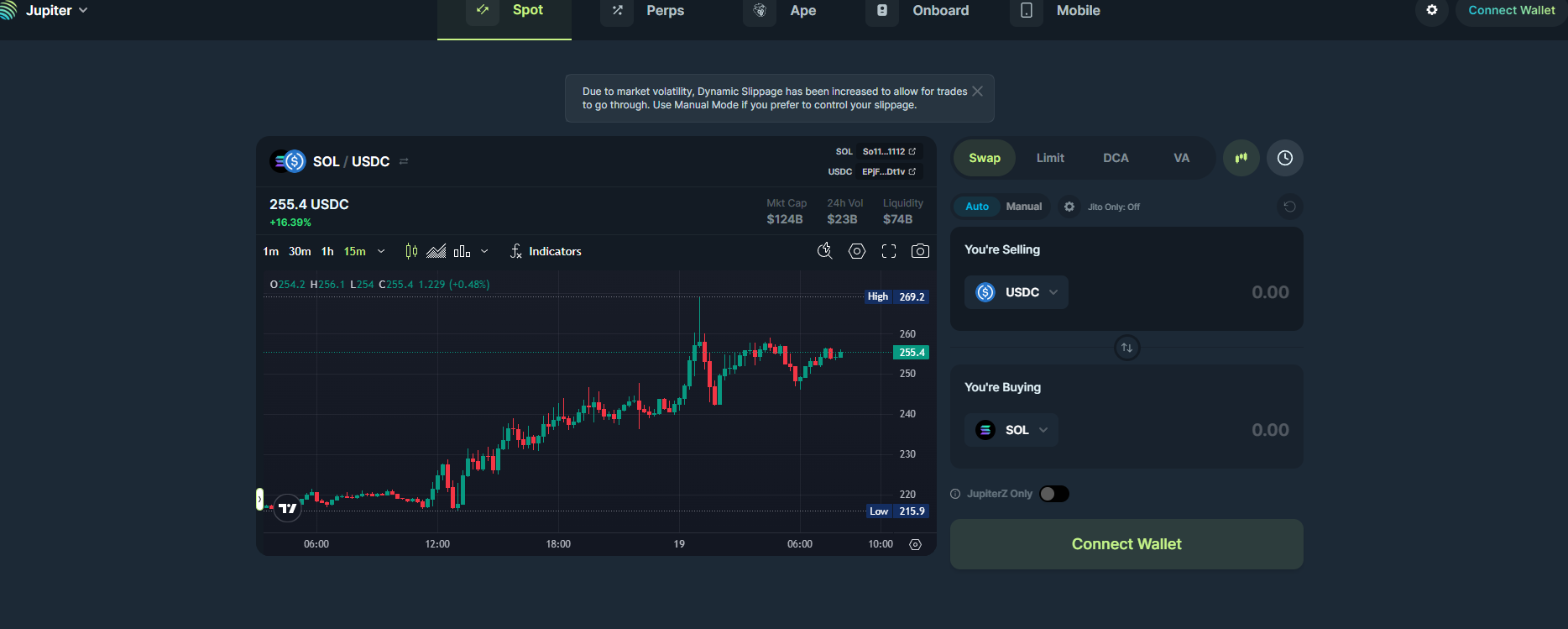
Task: Click the Liquidity $74B value
Action: [x=897, y=219]
